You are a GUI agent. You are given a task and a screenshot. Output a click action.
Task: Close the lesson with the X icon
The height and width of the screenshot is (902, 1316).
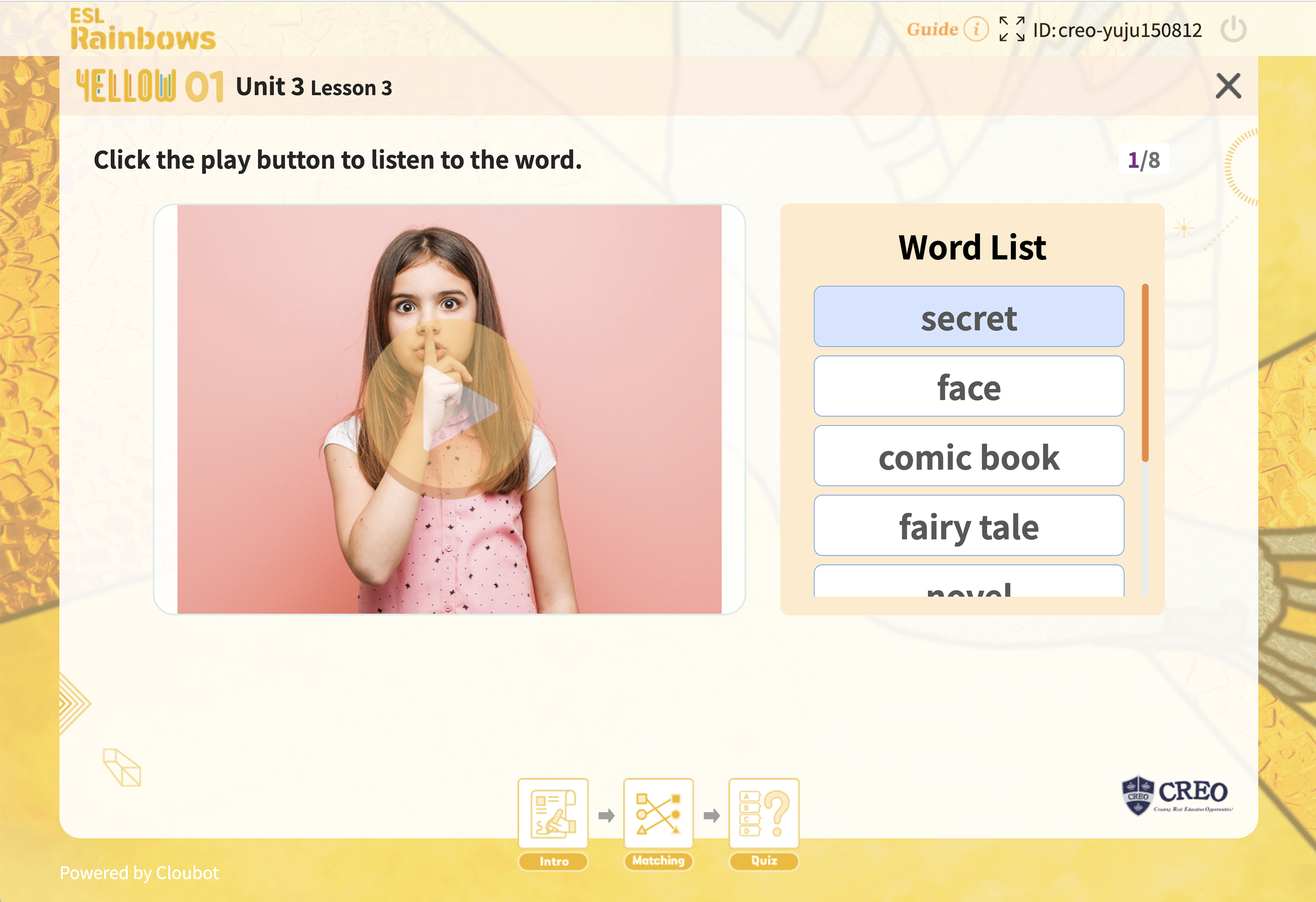[1228, 86]
